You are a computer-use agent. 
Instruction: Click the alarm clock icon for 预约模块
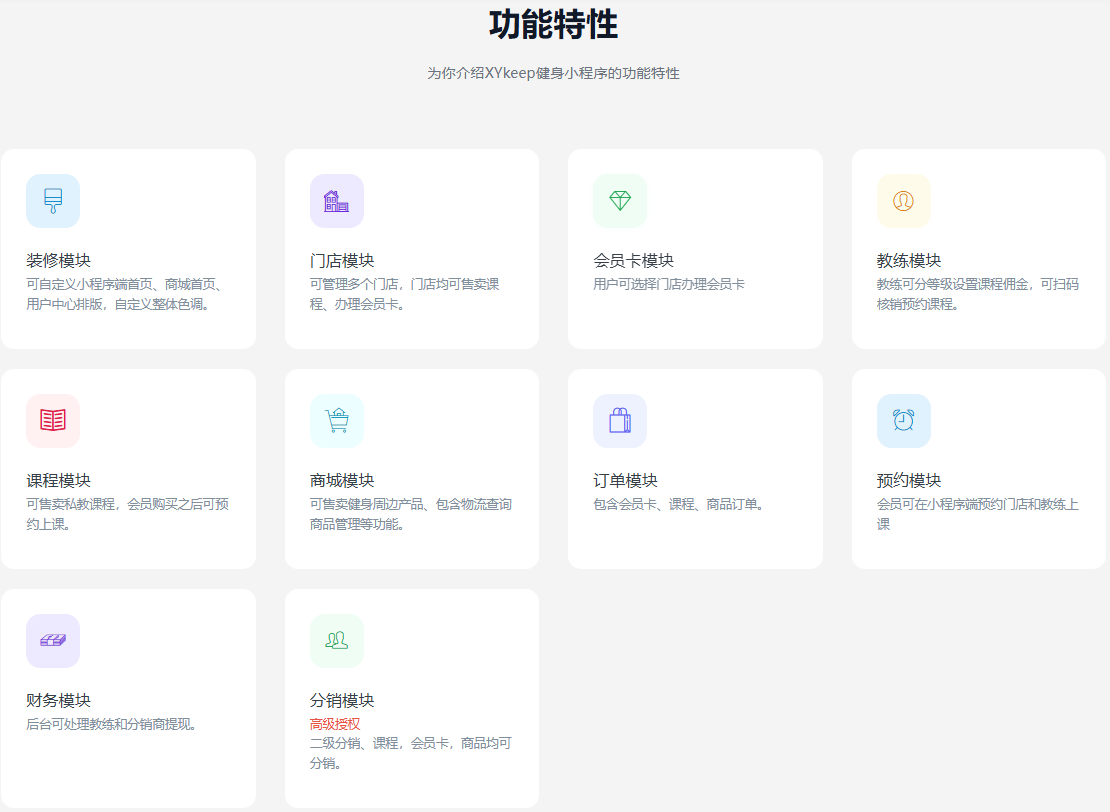coord(903,421)
